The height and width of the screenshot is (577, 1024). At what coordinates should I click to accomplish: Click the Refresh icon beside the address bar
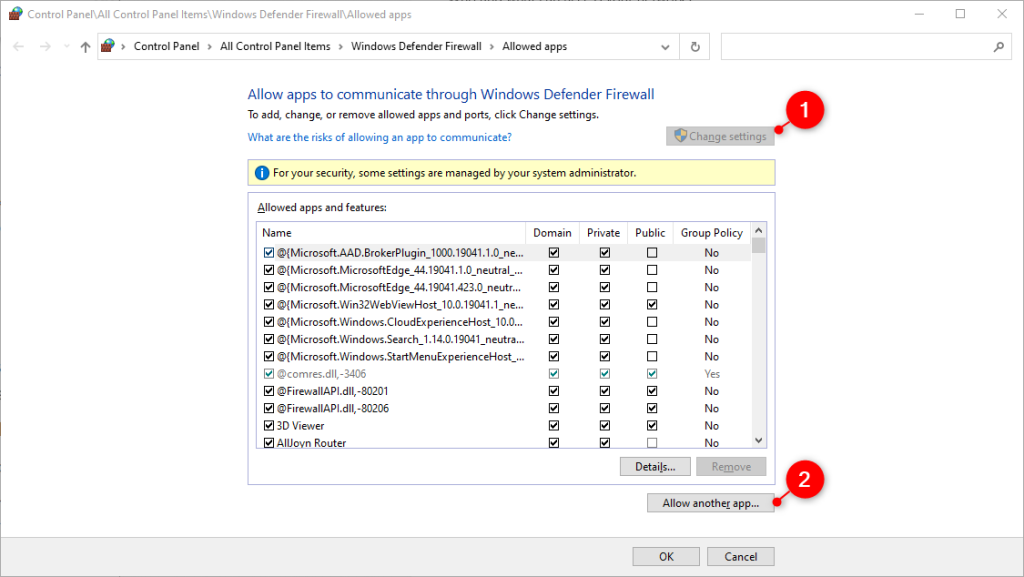[694, 46]
